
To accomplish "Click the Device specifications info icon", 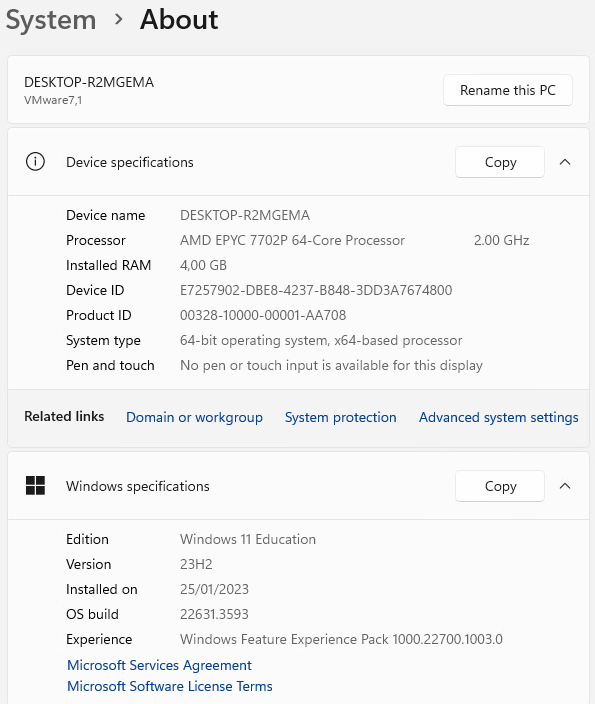I will tap(35, 162).
